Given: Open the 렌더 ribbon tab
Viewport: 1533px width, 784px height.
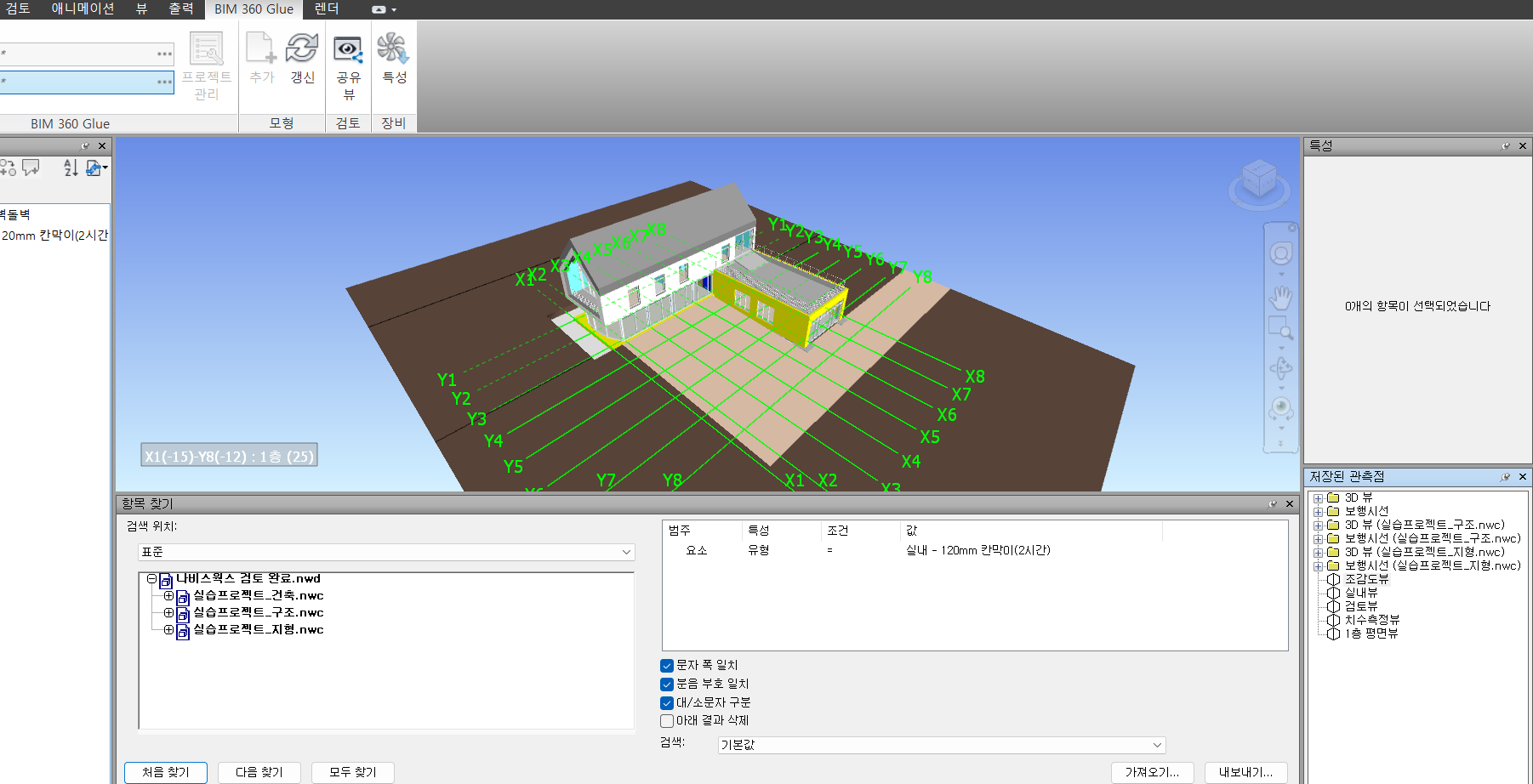Looking at the screenshot, I should (x=327, y=9).
